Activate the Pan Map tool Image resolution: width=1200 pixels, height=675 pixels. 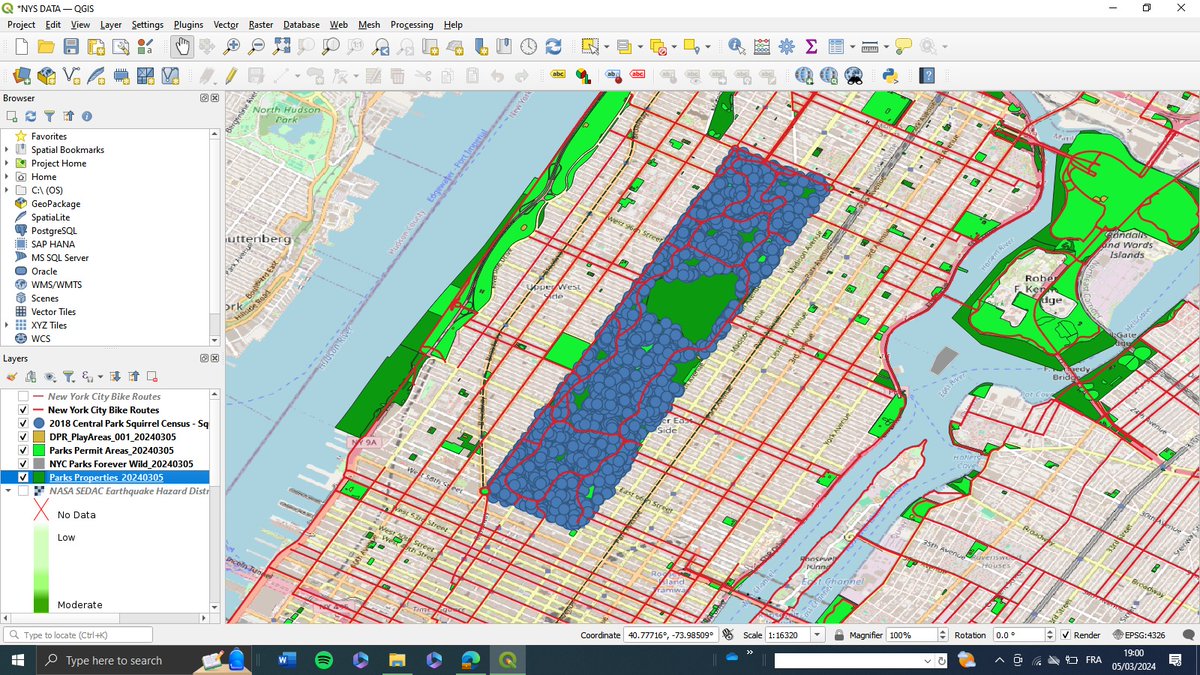(x=182, y=46)
